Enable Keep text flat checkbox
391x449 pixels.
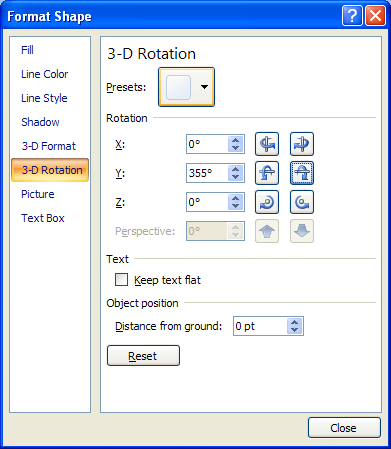[x=121, y=280]
